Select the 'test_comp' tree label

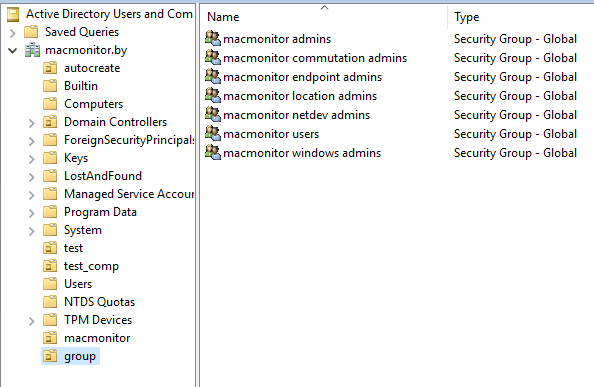(91, 266)
